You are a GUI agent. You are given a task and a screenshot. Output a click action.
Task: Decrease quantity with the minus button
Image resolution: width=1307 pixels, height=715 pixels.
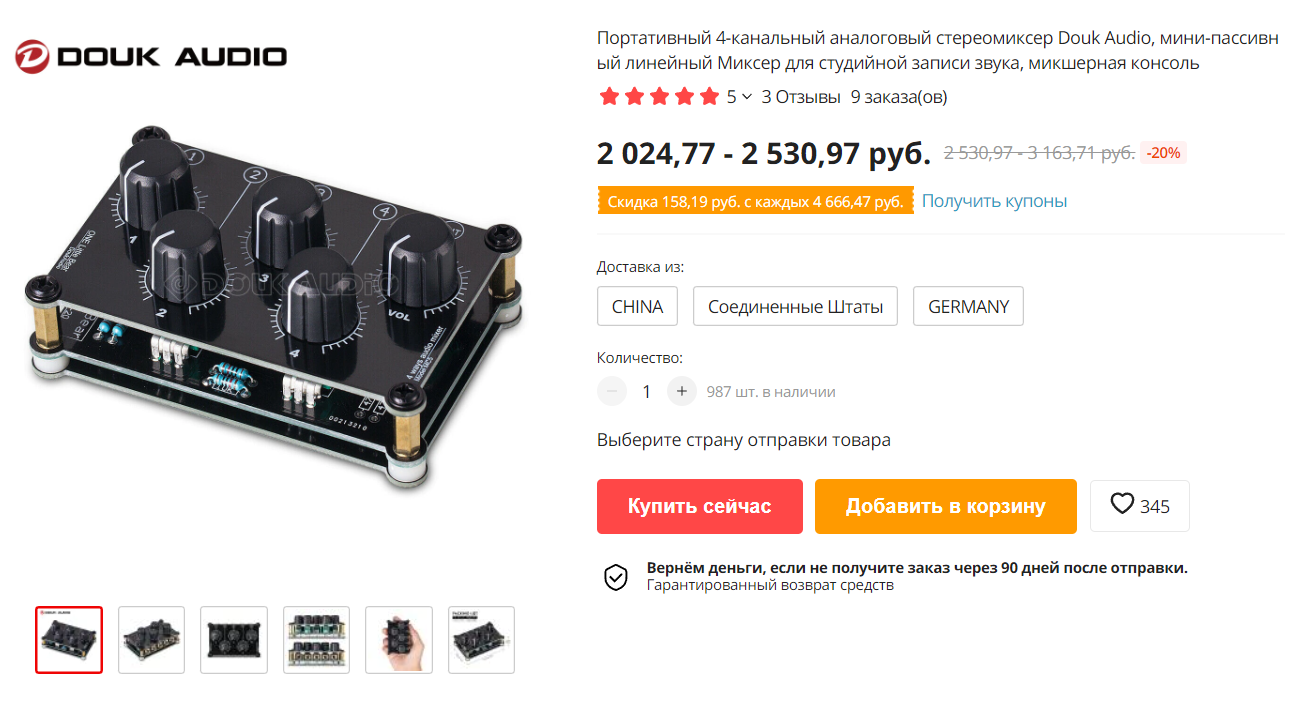(x=612, y=391)
